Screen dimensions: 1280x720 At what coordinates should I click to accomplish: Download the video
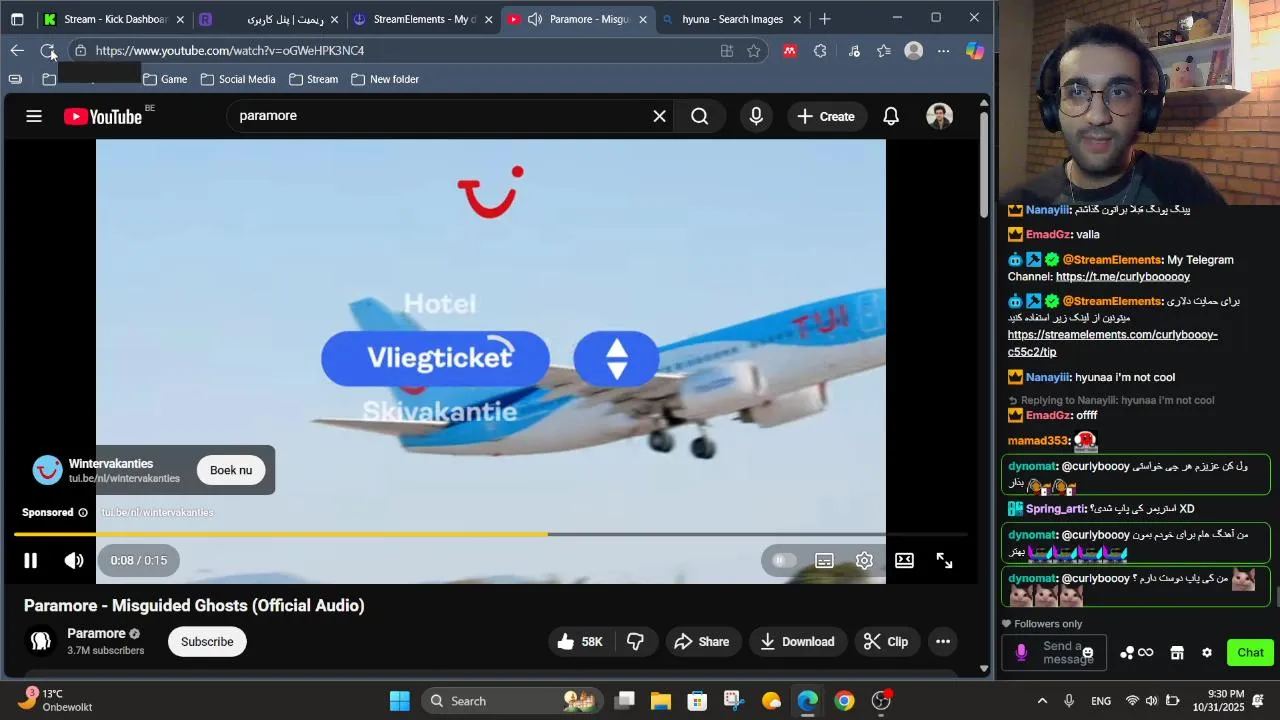[x=797, y=642]
